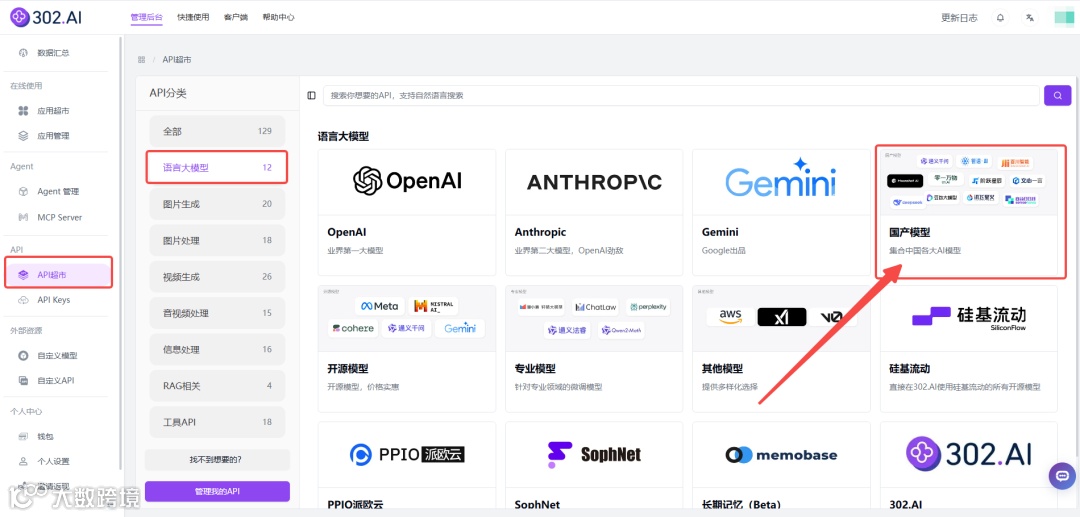The height and width of the screenshot is (517, 1080).
Task: Click the 开源模型，价格实惠 description
Action: tap(363, 387)
